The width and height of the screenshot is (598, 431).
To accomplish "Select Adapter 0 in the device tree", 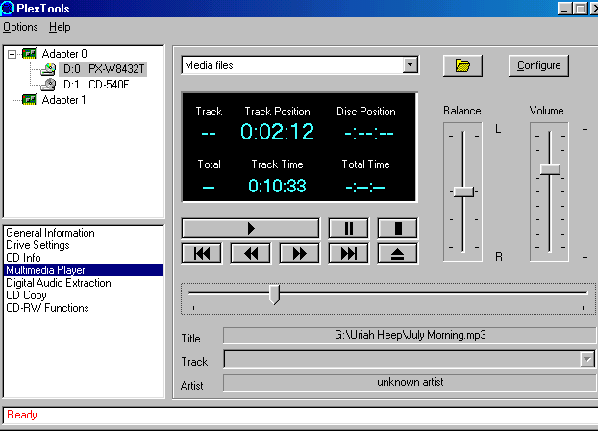I will tap(64, 54).
